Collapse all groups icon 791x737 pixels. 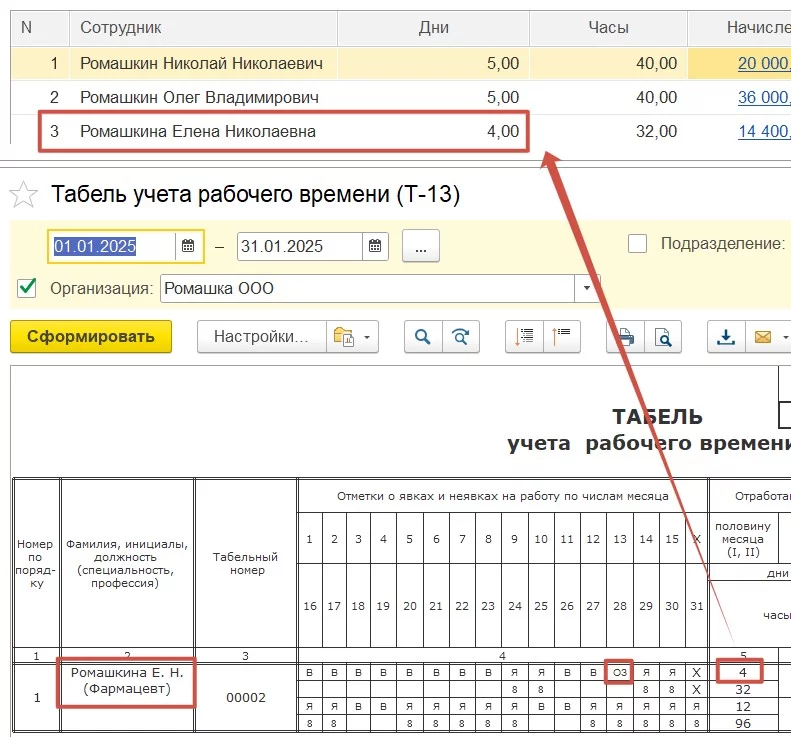pyautogui.click(x=561, y=336)
